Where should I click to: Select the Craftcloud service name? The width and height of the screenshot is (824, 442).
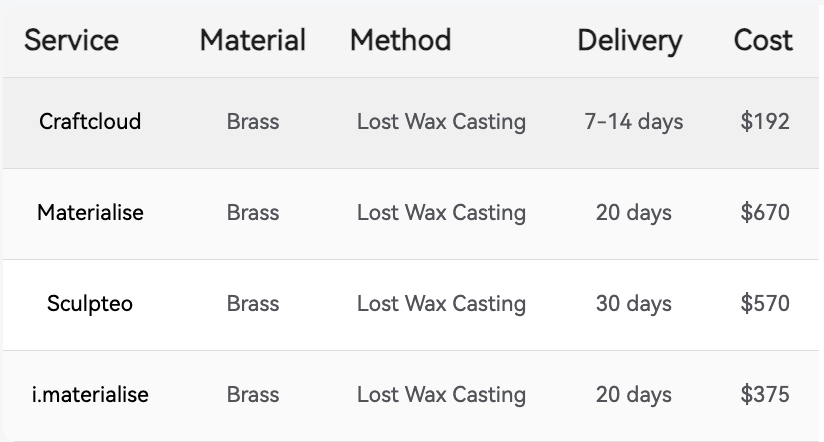90,121
